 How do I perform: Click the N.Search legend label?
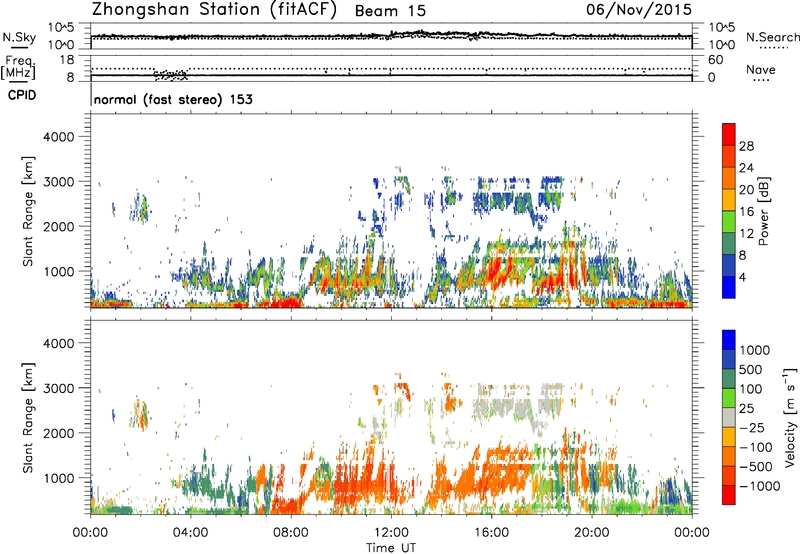pyautogui.click(x=773, y=37)
